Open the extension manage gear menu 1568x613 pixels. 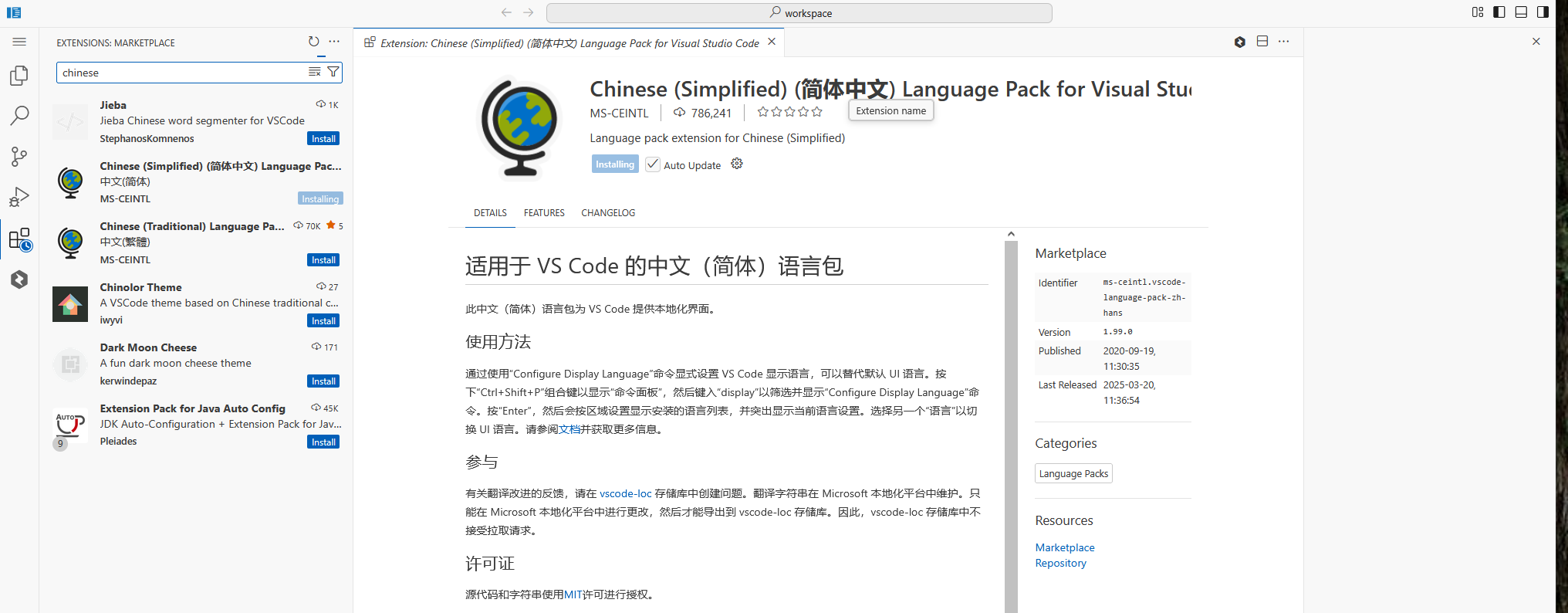tap(737, 164)
